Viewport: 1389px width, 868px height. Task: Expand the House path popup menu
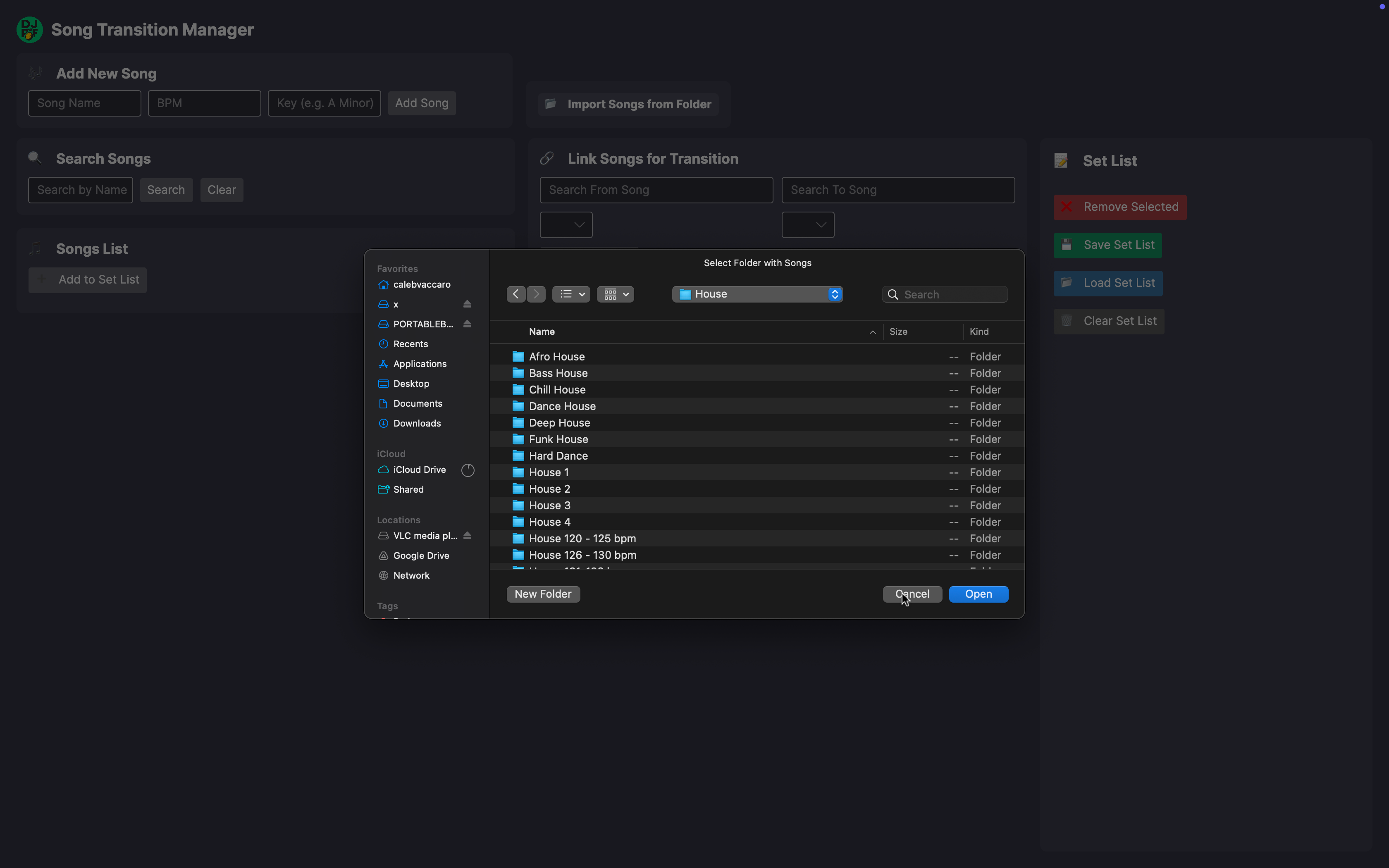coord(757,294)
